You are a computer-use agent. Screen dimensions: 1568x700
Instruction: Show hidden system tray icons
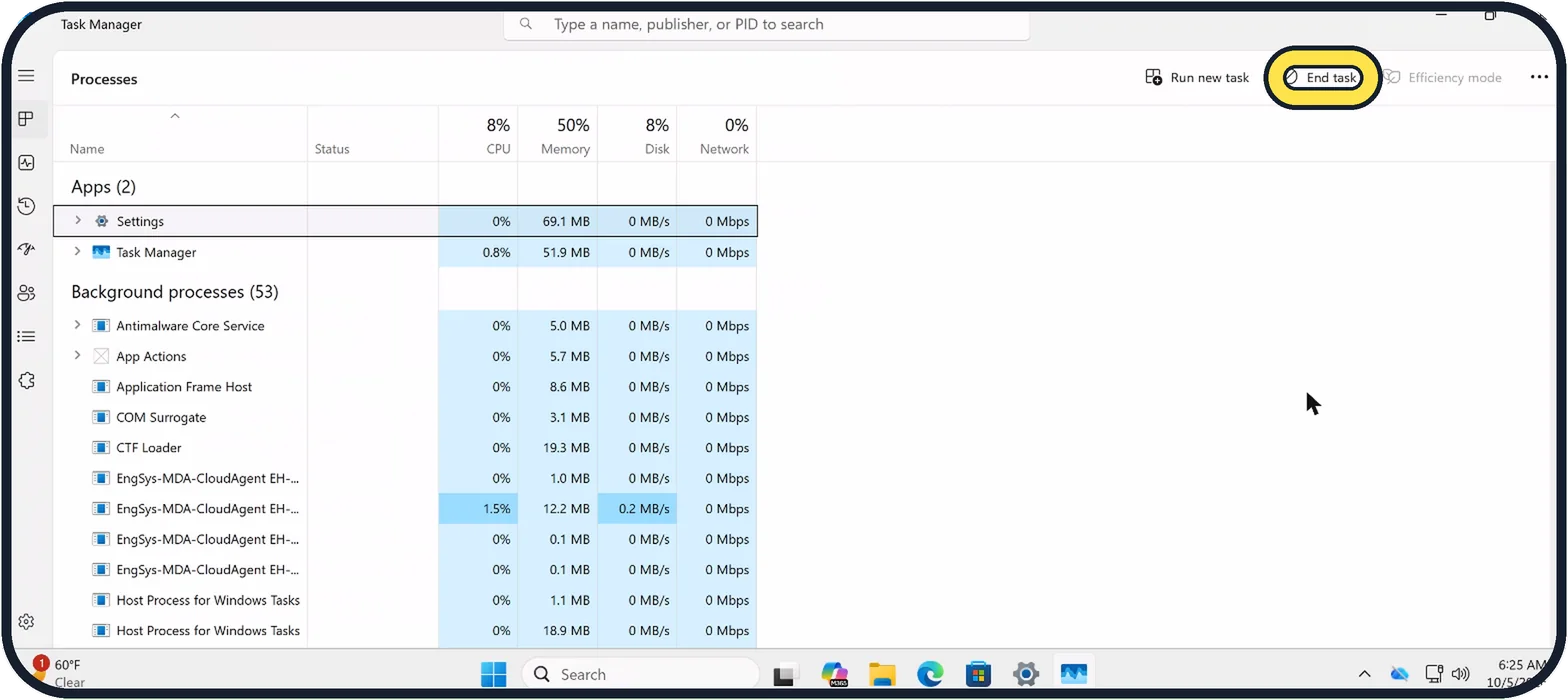[x=1364, y=674]
